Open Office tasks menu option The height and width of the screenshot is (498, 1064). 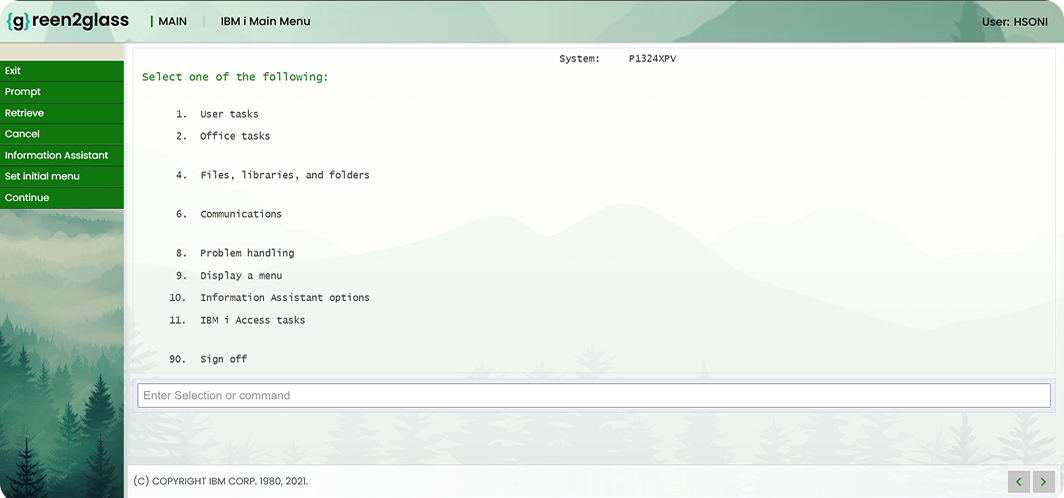pyautogui.click(x=235, y=136)
